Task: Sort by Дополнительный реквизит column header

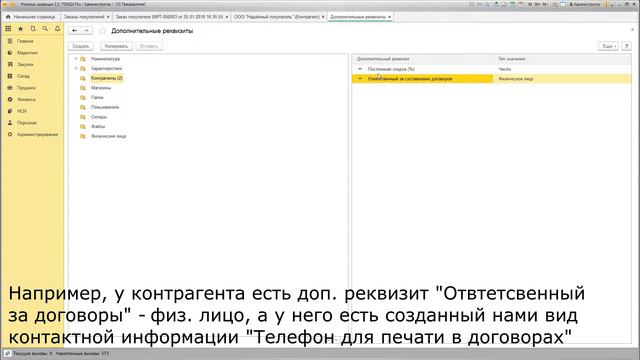Action: [x=423, y=59]
